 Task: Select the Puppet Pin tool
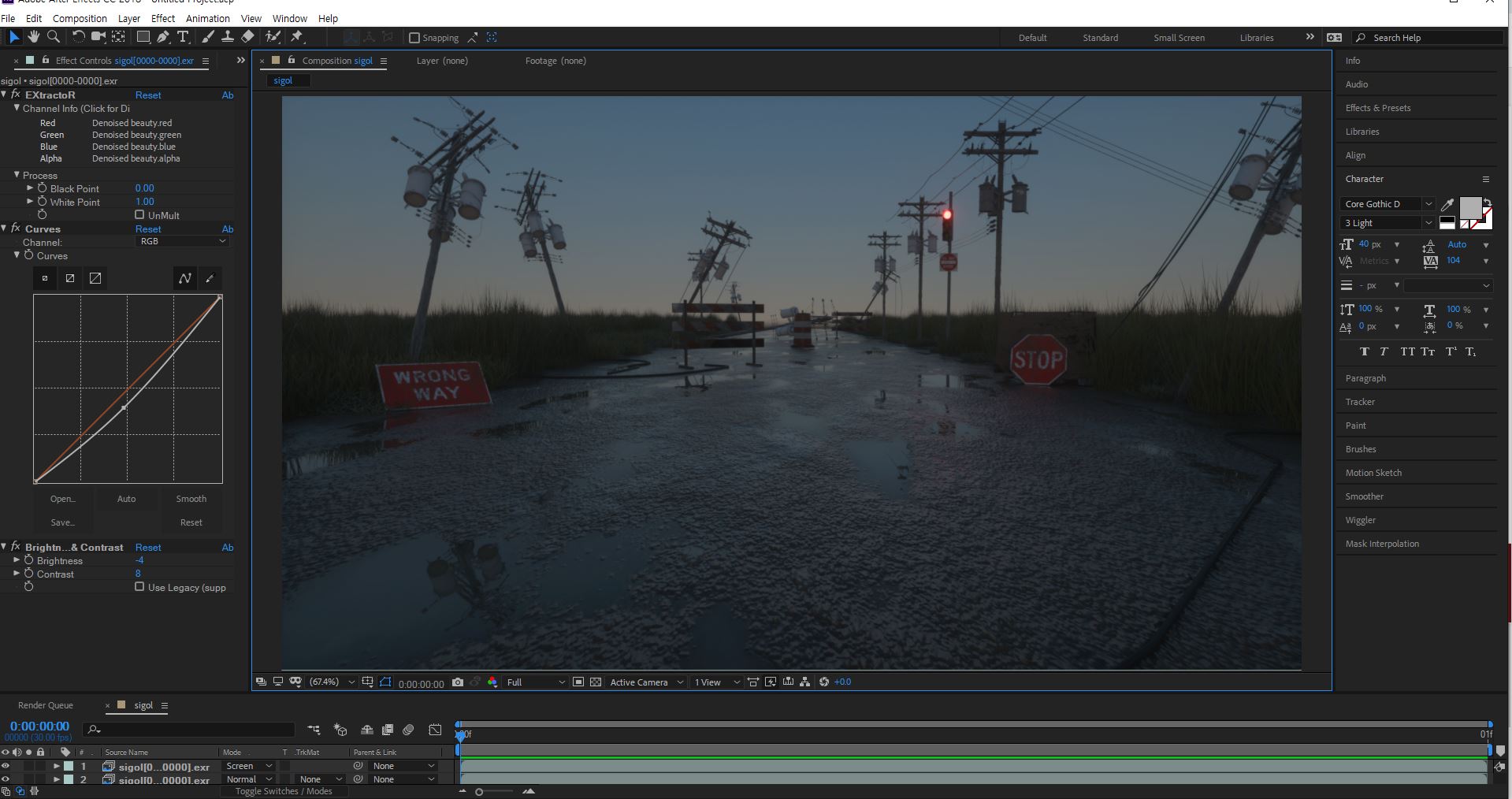[x=297, y=37]
